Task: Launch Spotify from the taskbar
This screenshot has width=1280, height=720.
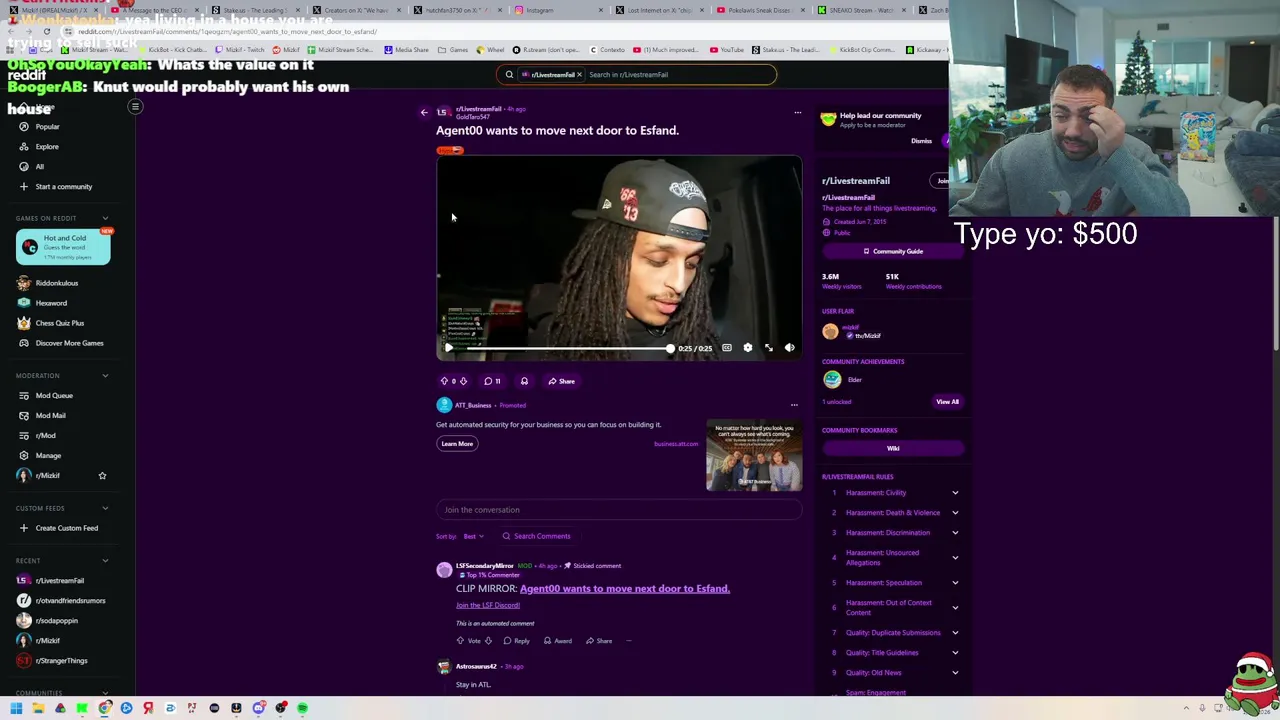Action: pos(302,708)
